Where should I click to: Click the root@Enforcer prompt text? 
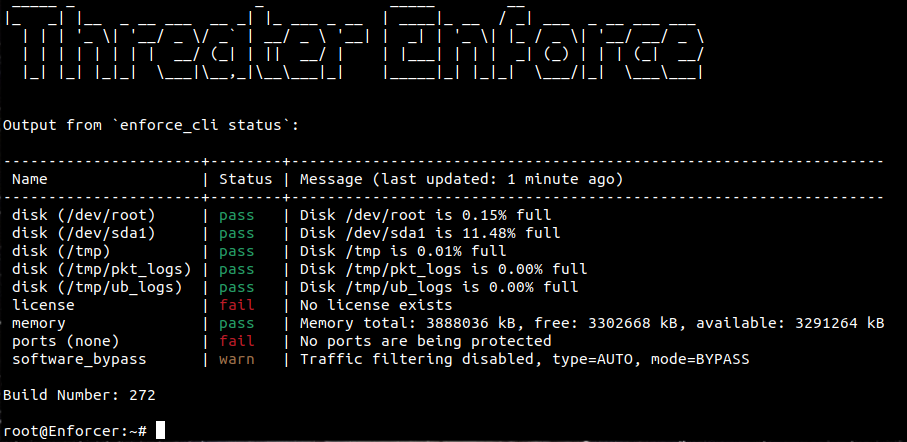pyautogui.click(x=75, y=431)
